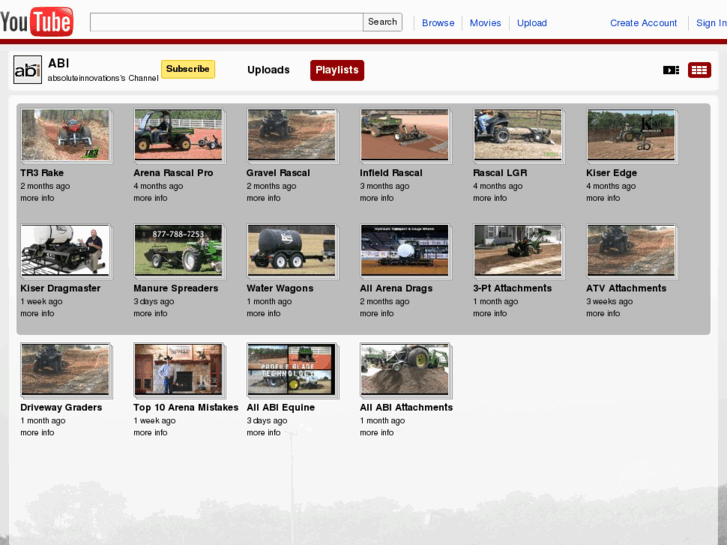This screenshot has height=545, width=727.
Task: Focus the YouTube search box
Action: point(226,22)
